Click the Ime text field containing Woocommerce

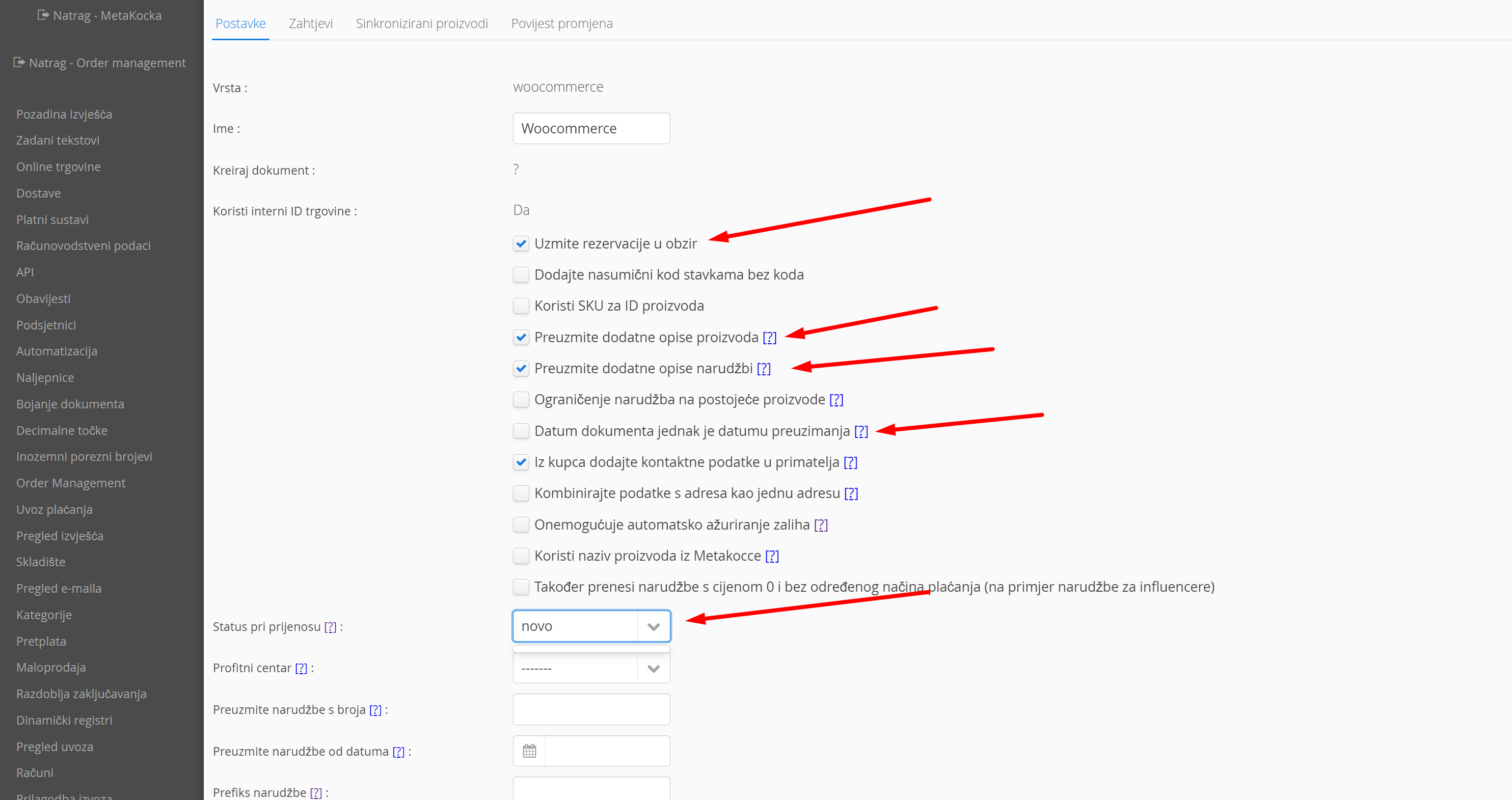(x=591, y=128)
